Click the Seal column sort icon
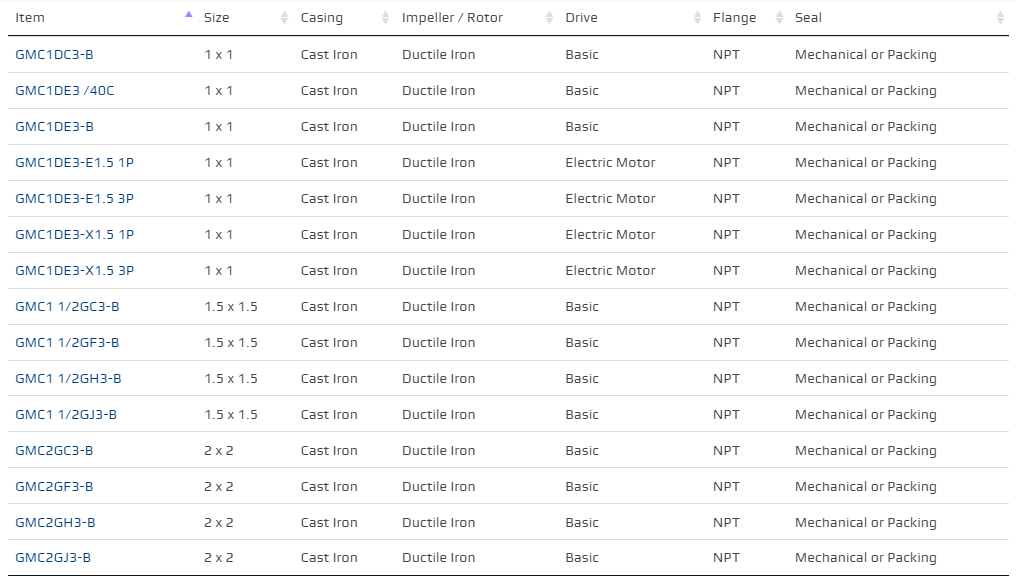 click(x=1000, y=18)
